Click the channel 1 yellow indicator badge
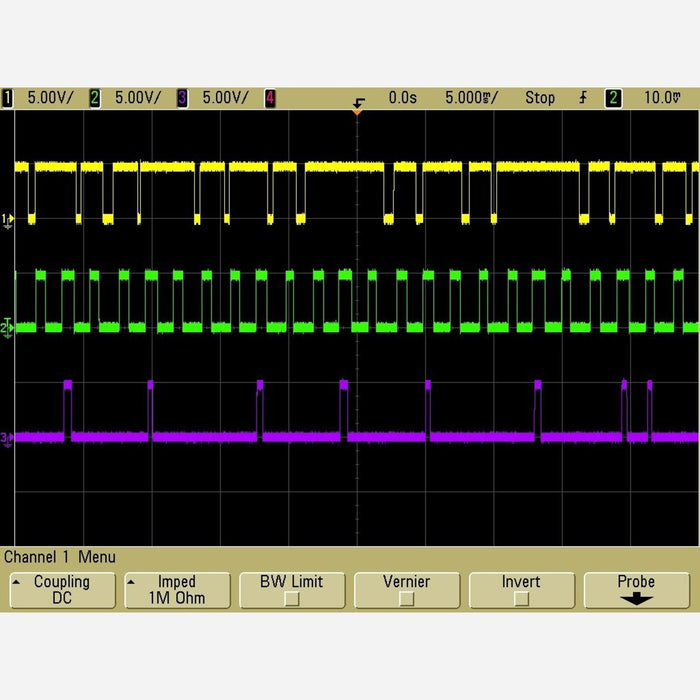The image size is (700, 700). [8, 98]
